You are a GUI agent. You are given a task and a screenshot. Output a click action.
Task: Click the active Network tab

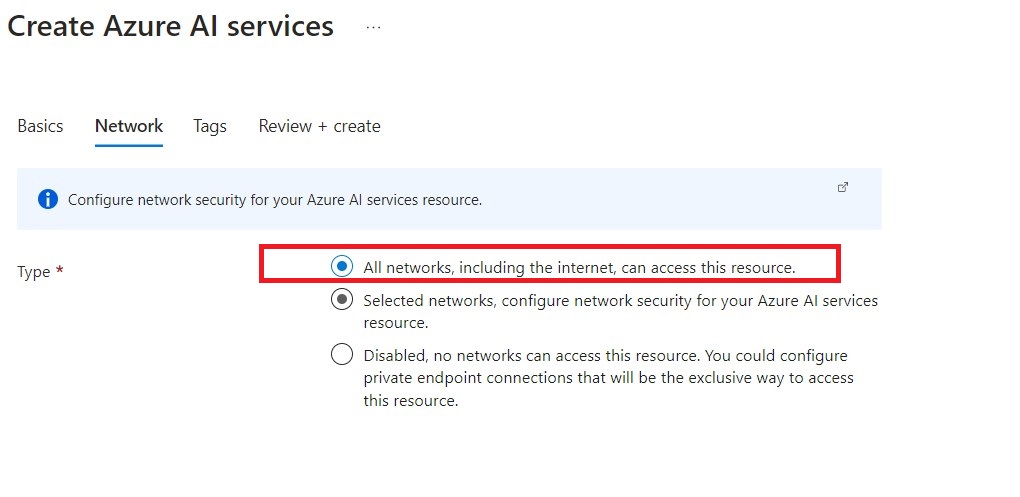pyautogui.click(x=129, y=126)
